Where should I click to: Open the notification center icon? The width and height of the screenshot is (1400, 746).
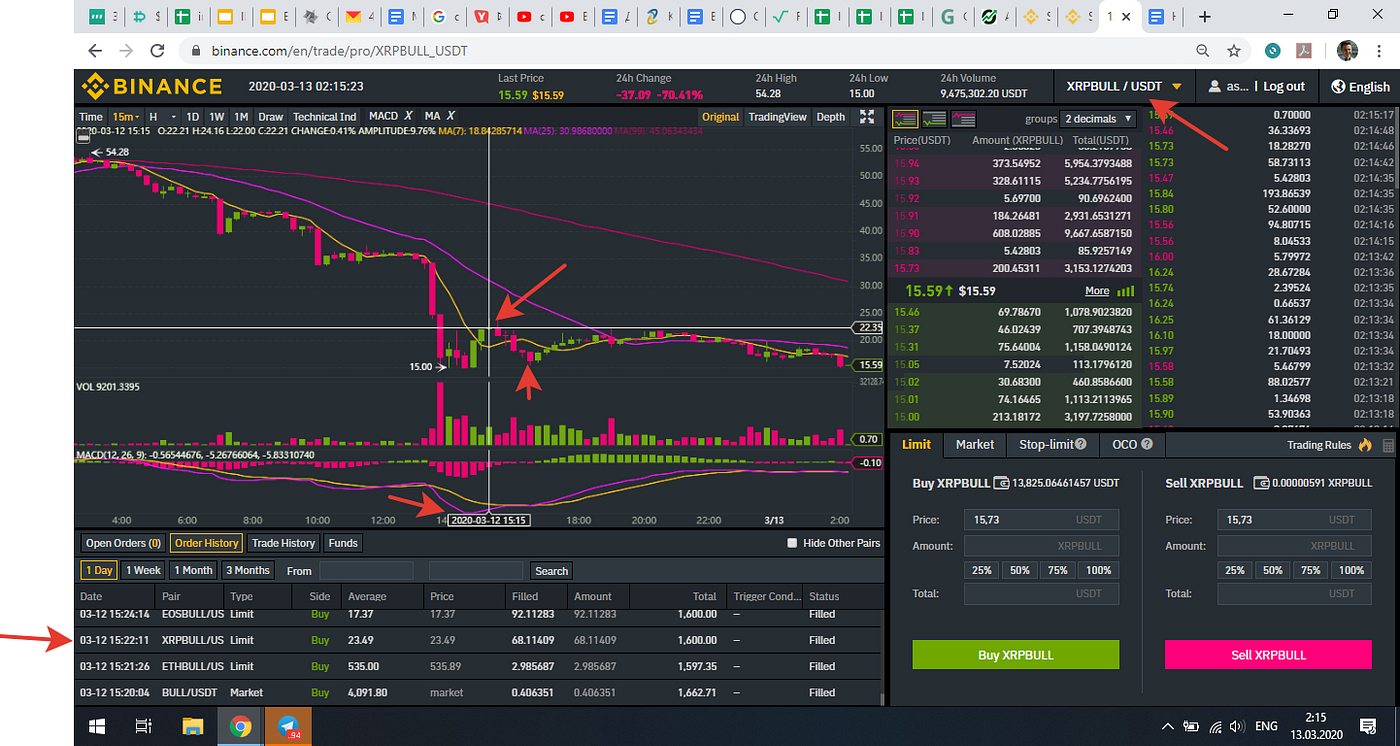(x=1368, y=726)
